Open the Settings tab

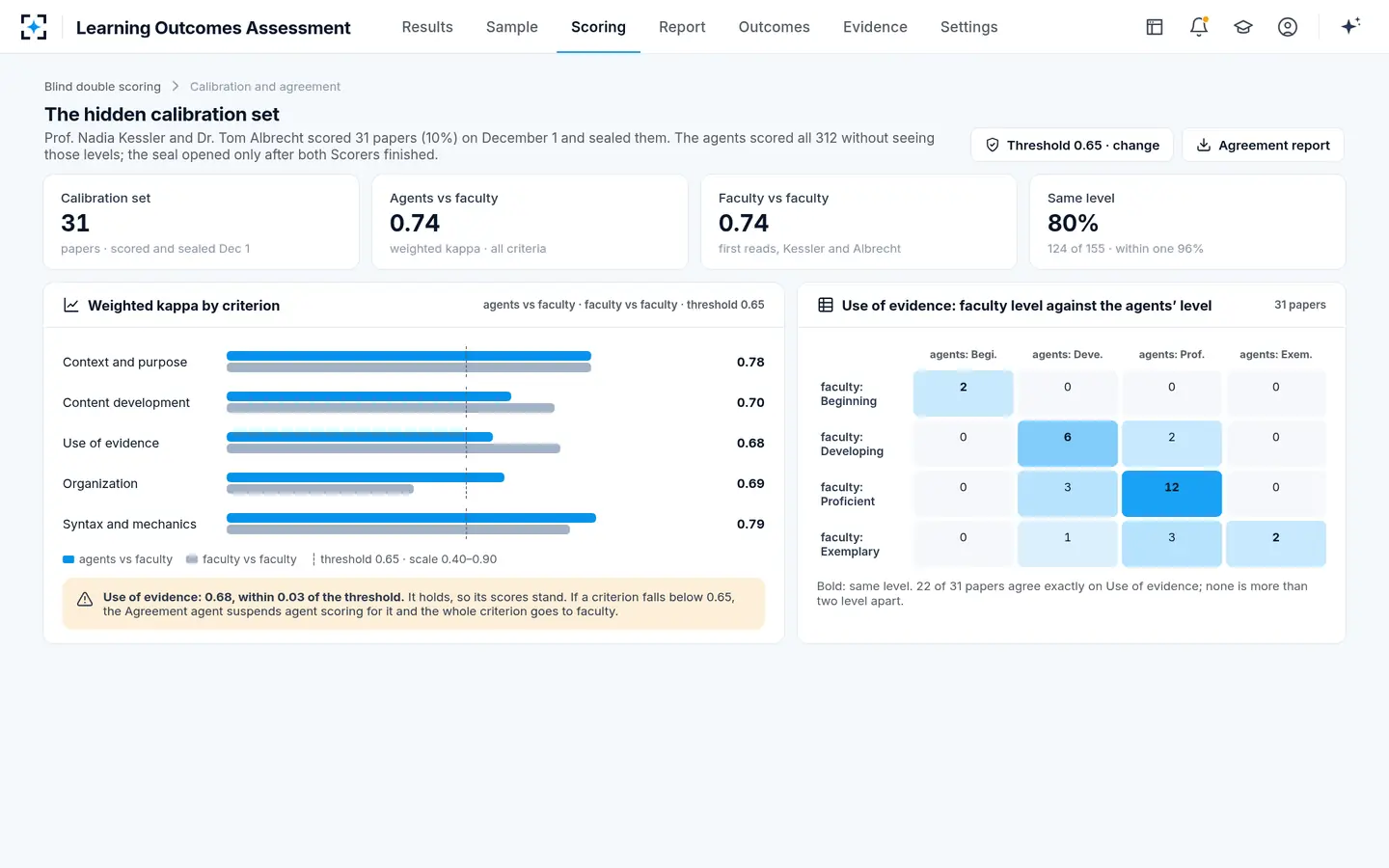[969, 27]
